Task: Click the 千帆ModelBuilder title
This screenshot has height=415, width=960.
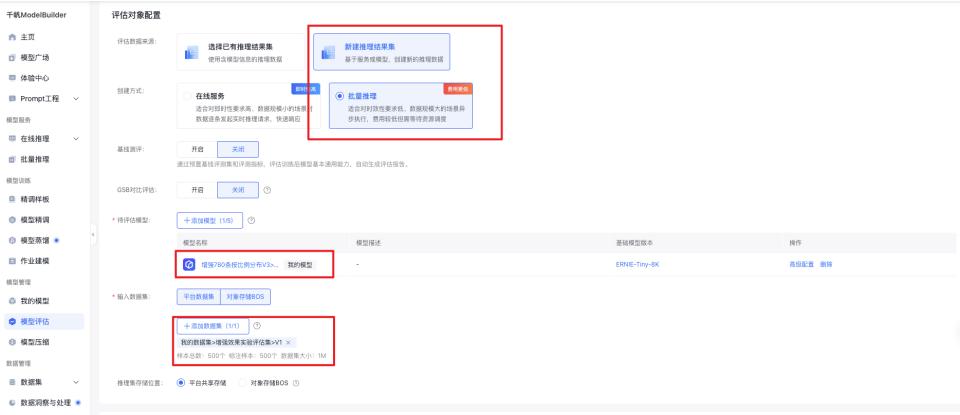Action: (36, 14)
